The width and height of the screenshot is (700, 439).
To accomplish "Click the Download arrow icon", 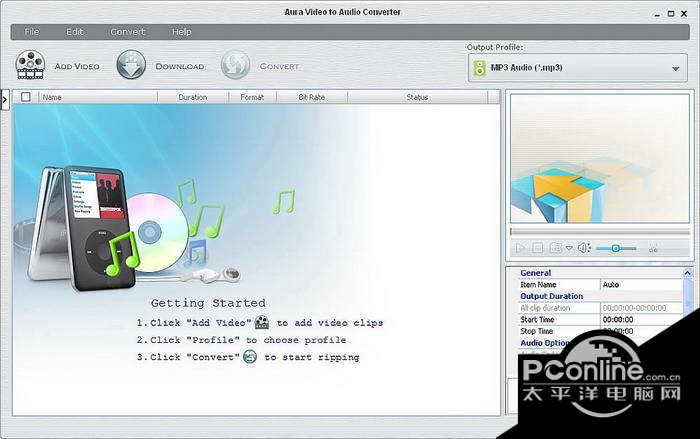I will tap(131, 65).
